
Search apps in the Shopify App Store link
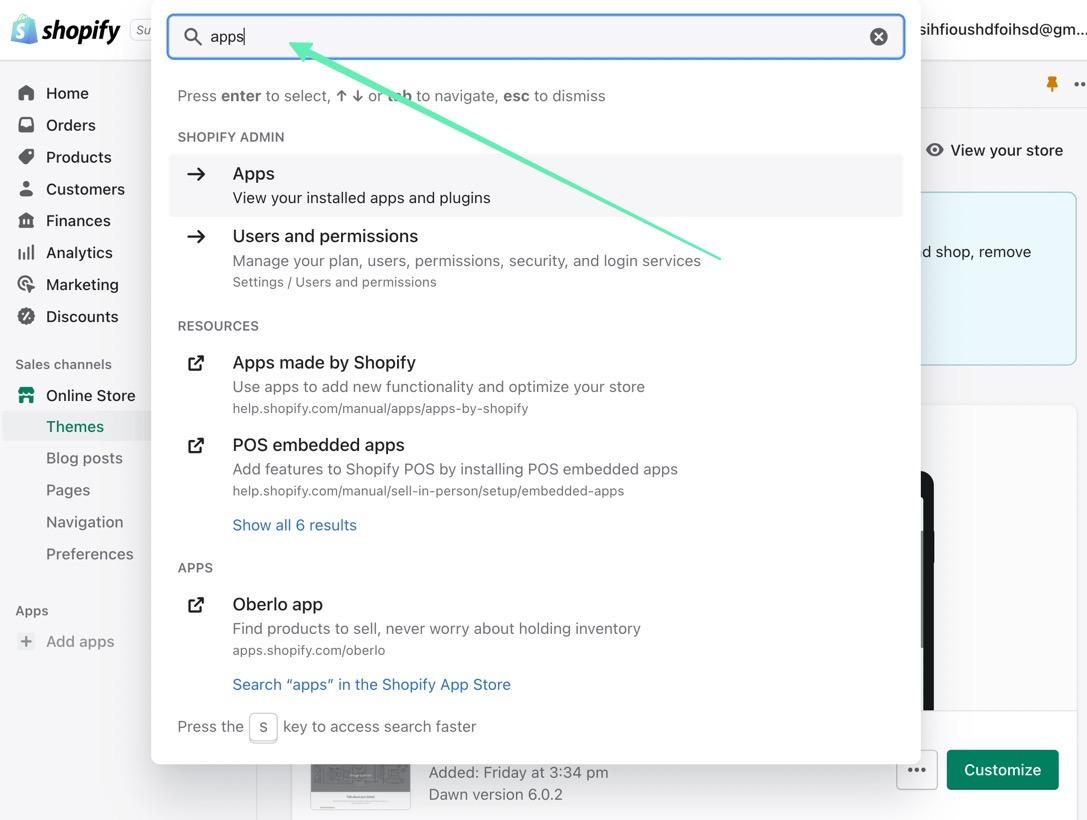click(371, 685)
